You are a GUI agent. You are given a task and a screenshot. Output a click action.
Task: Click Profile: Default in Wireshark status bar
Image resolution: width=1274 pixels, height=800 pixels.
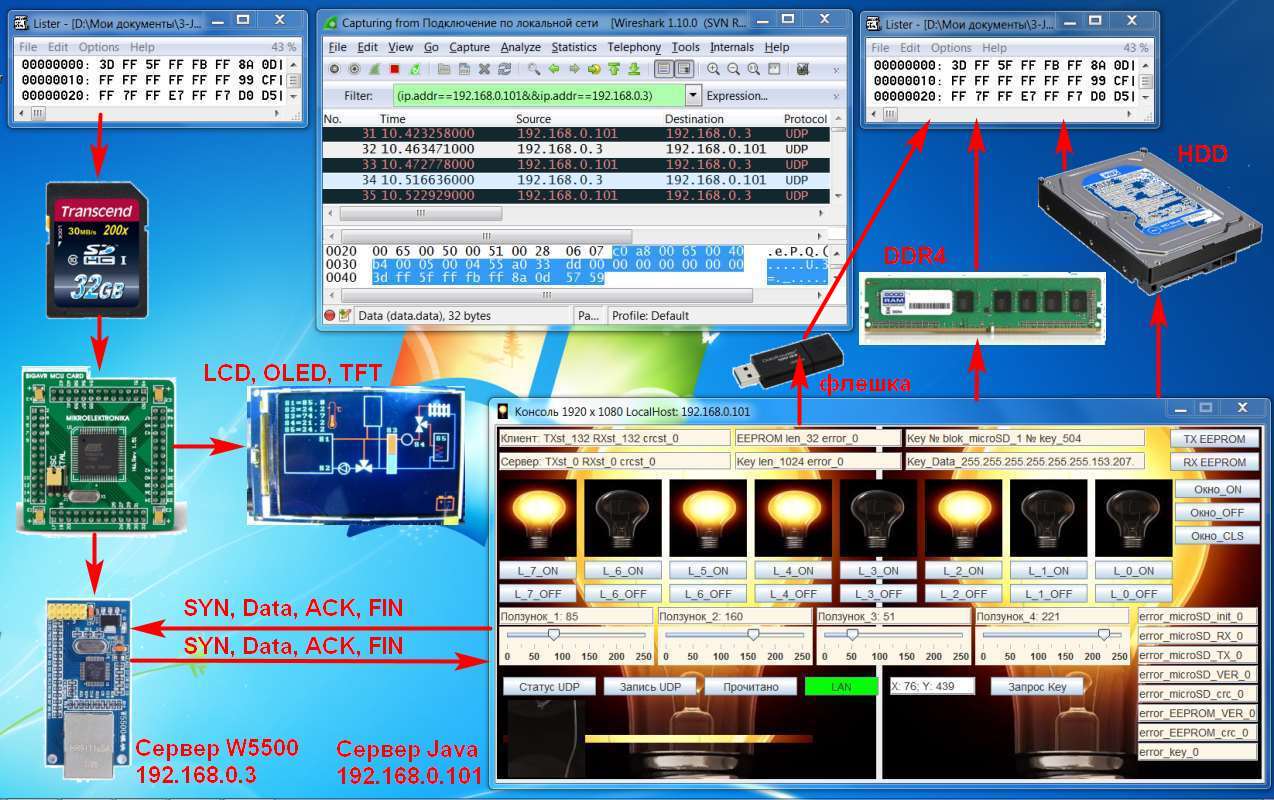(x=650, y=315)
